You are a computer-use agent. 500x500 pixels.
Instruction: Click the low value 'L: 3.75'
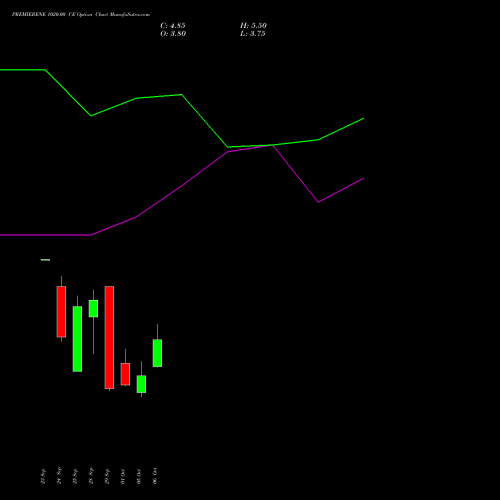pyautogui.click(x=253, y=34)
